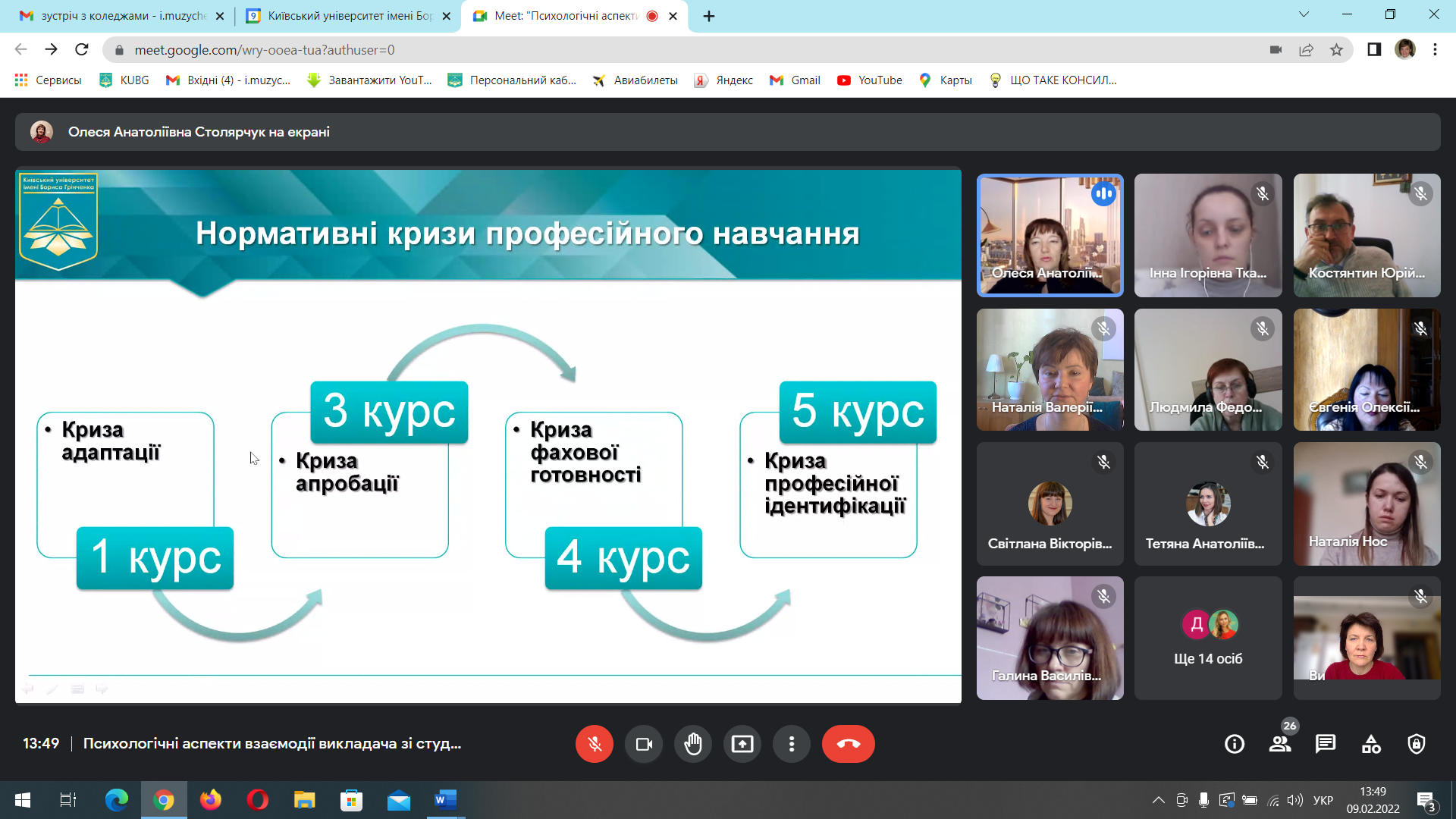Screen dimensions: 1456x819
Task: Open more options three-dot menu
Action: coord(792,744)
